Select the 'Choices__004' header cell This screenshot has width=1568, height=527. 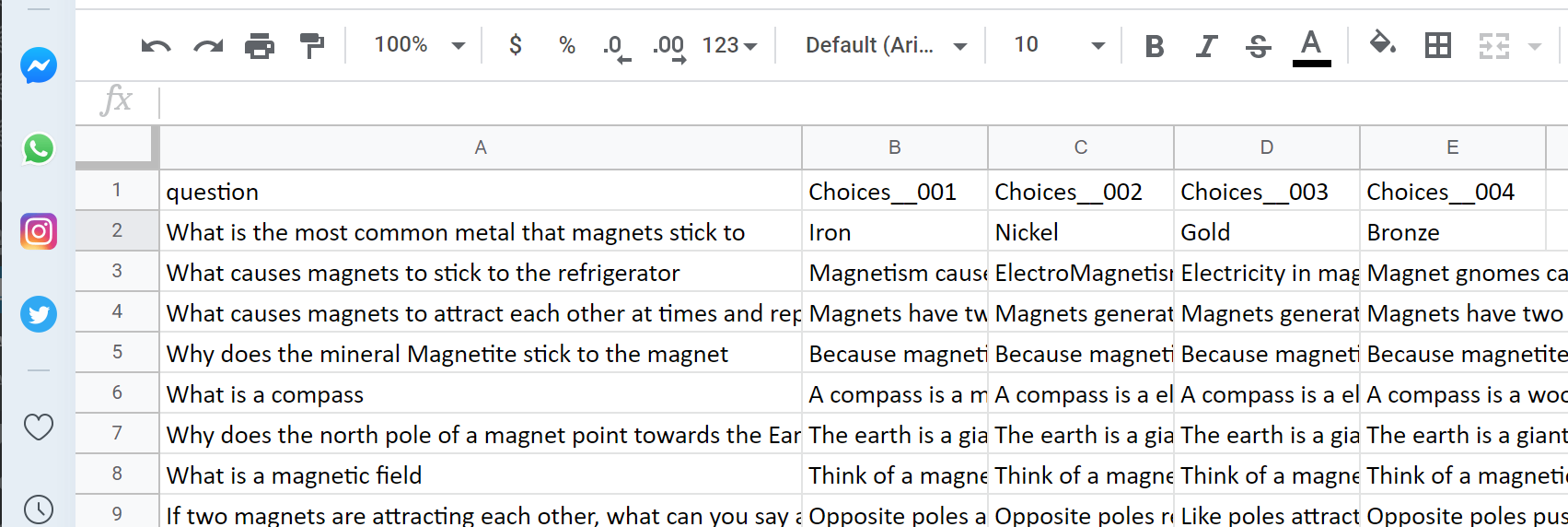point(1453,191)
